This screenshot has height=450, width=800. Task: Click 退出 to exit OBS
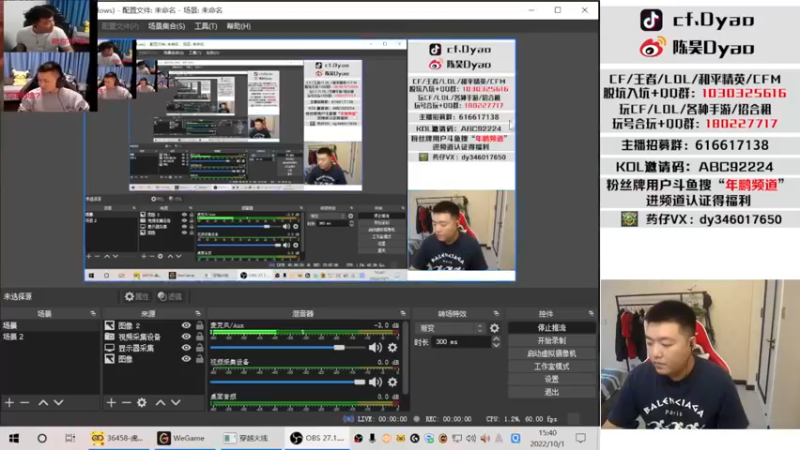pos(552,392)
